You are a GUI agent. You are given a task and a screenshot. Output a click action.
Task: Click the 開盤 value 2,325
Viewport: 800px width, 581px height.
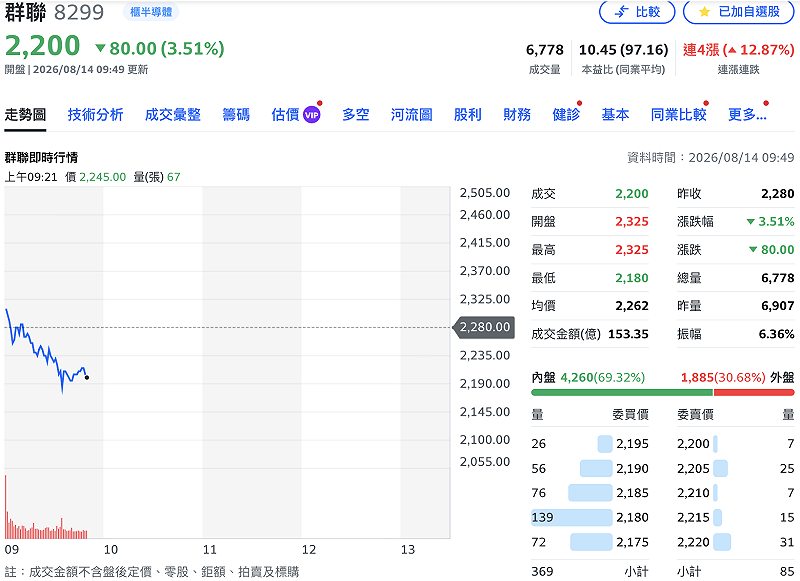tap(632, 221)
